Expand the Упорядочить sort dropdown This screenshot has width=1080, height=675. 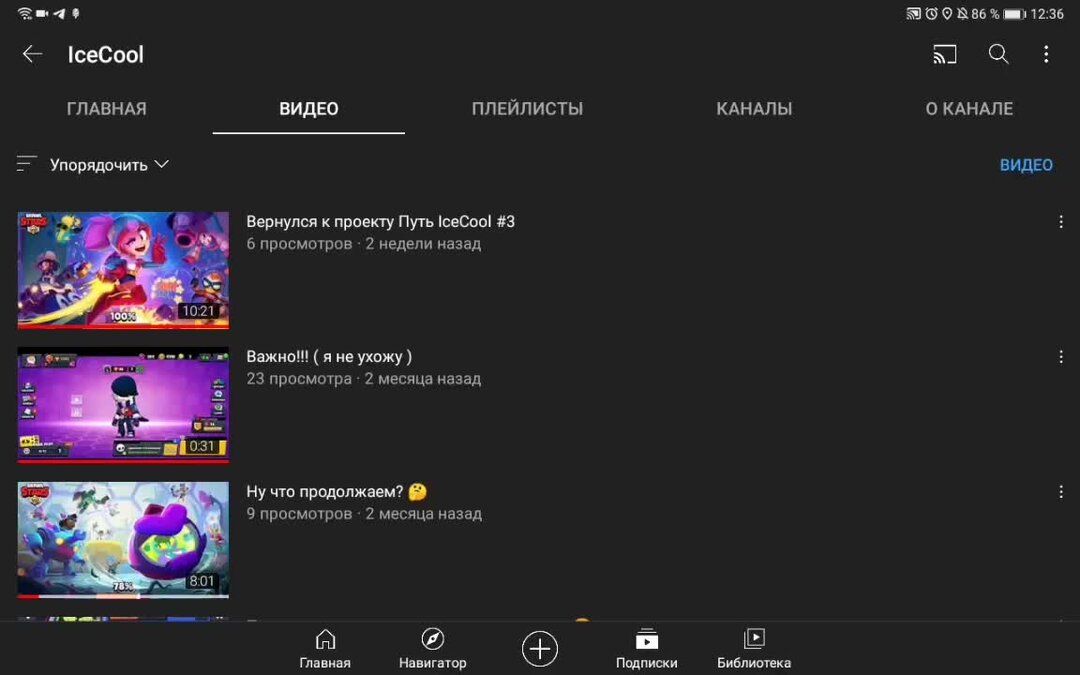[x=109, y=165]
